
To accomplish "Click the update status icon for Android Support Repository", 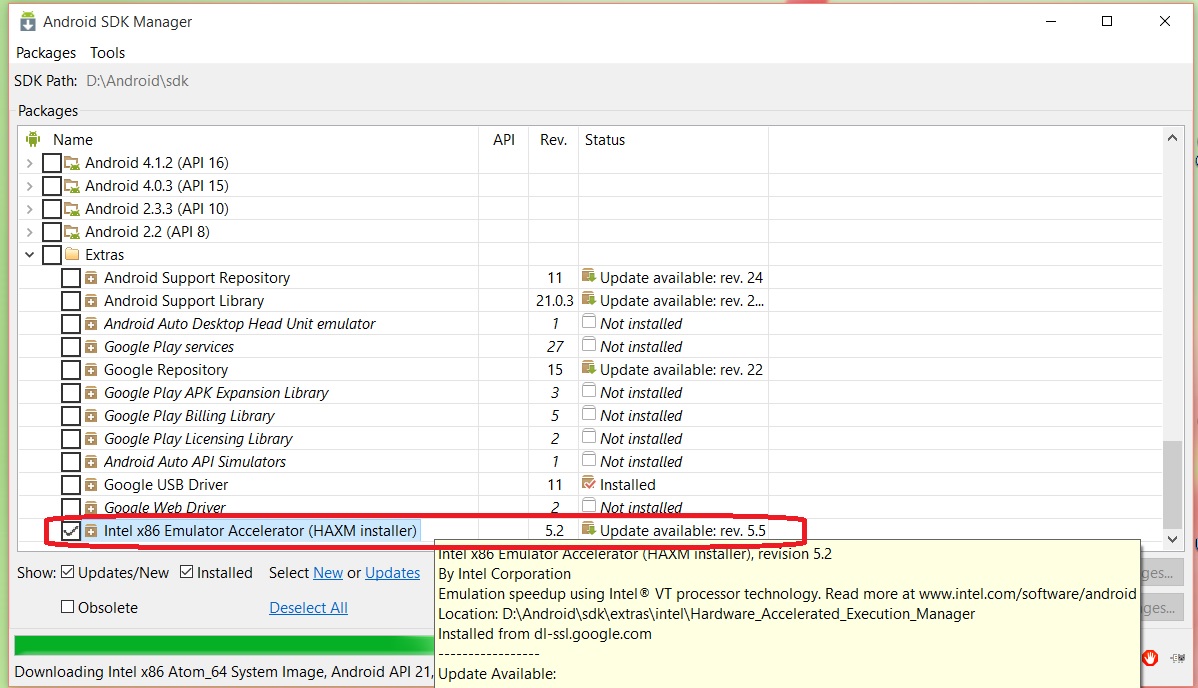I will (x=588, y=276).
